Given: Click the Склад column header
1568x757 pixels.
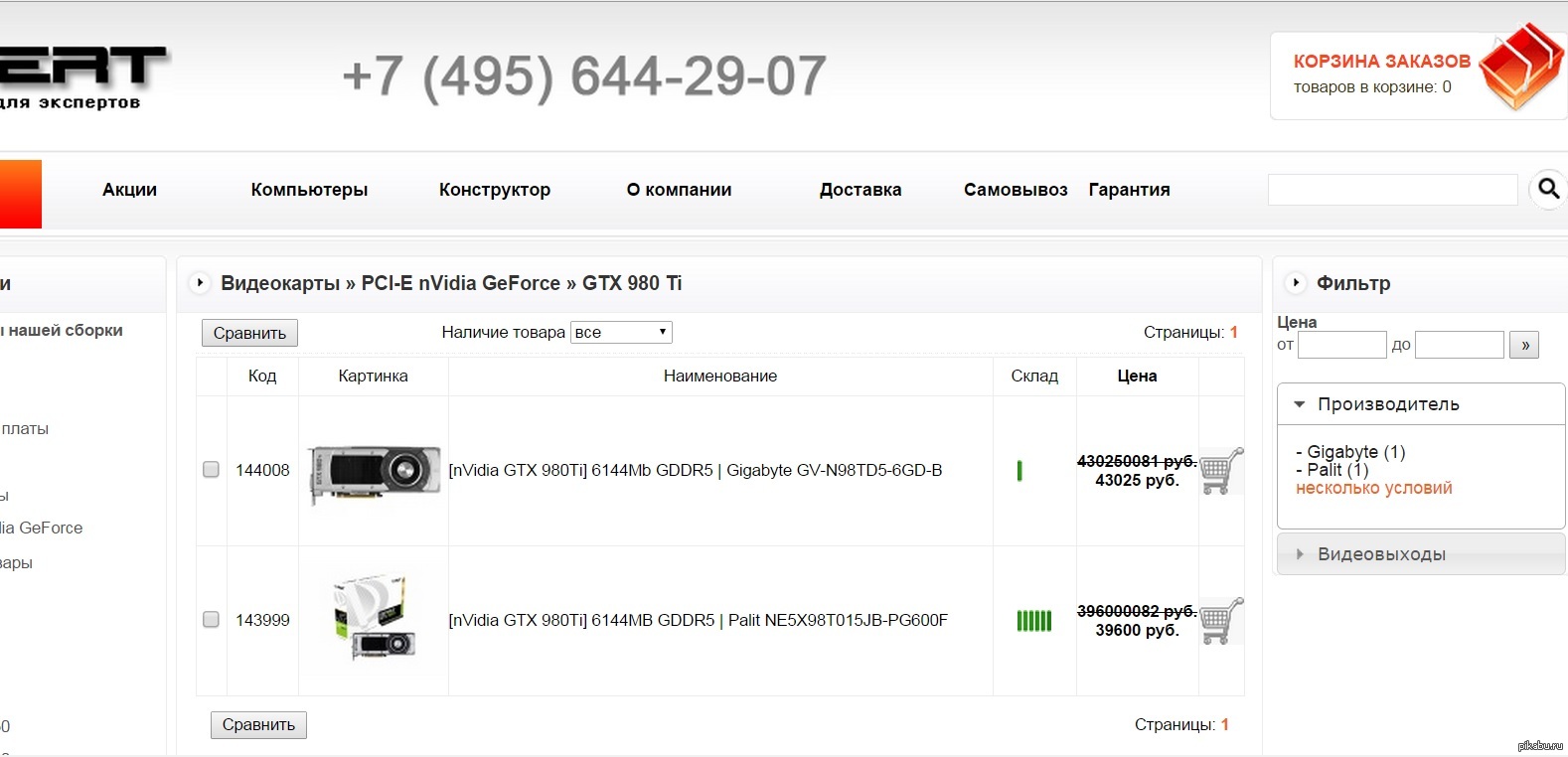Looking at the screenshot, I should [x=1034, y=377].
